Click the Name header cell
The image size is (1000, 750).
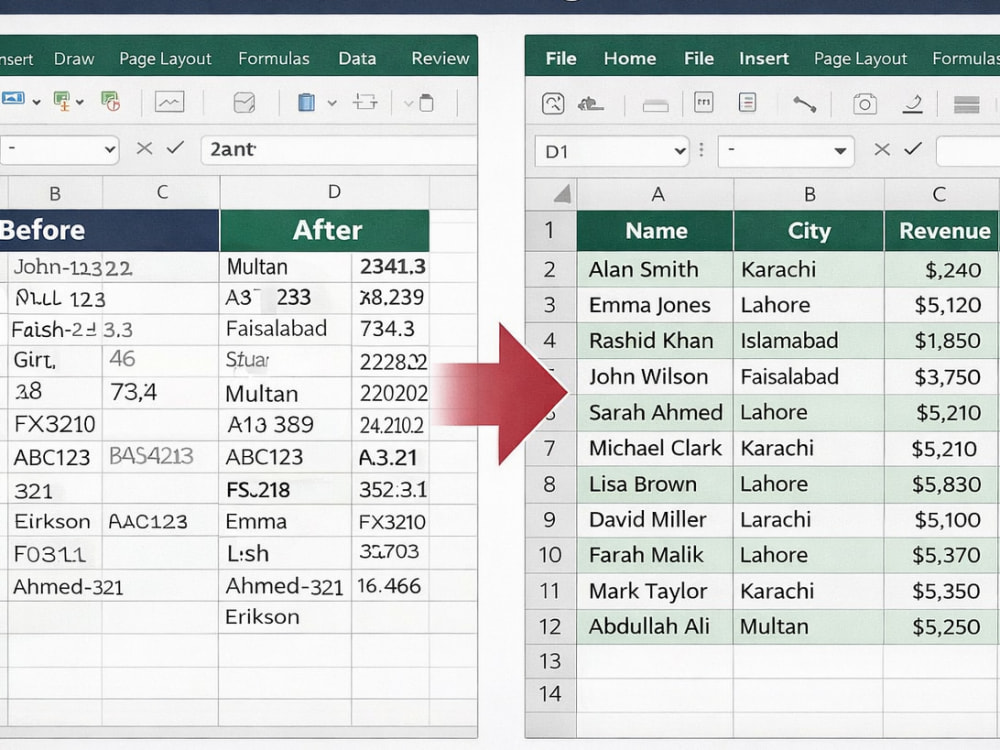click(656, 231)
